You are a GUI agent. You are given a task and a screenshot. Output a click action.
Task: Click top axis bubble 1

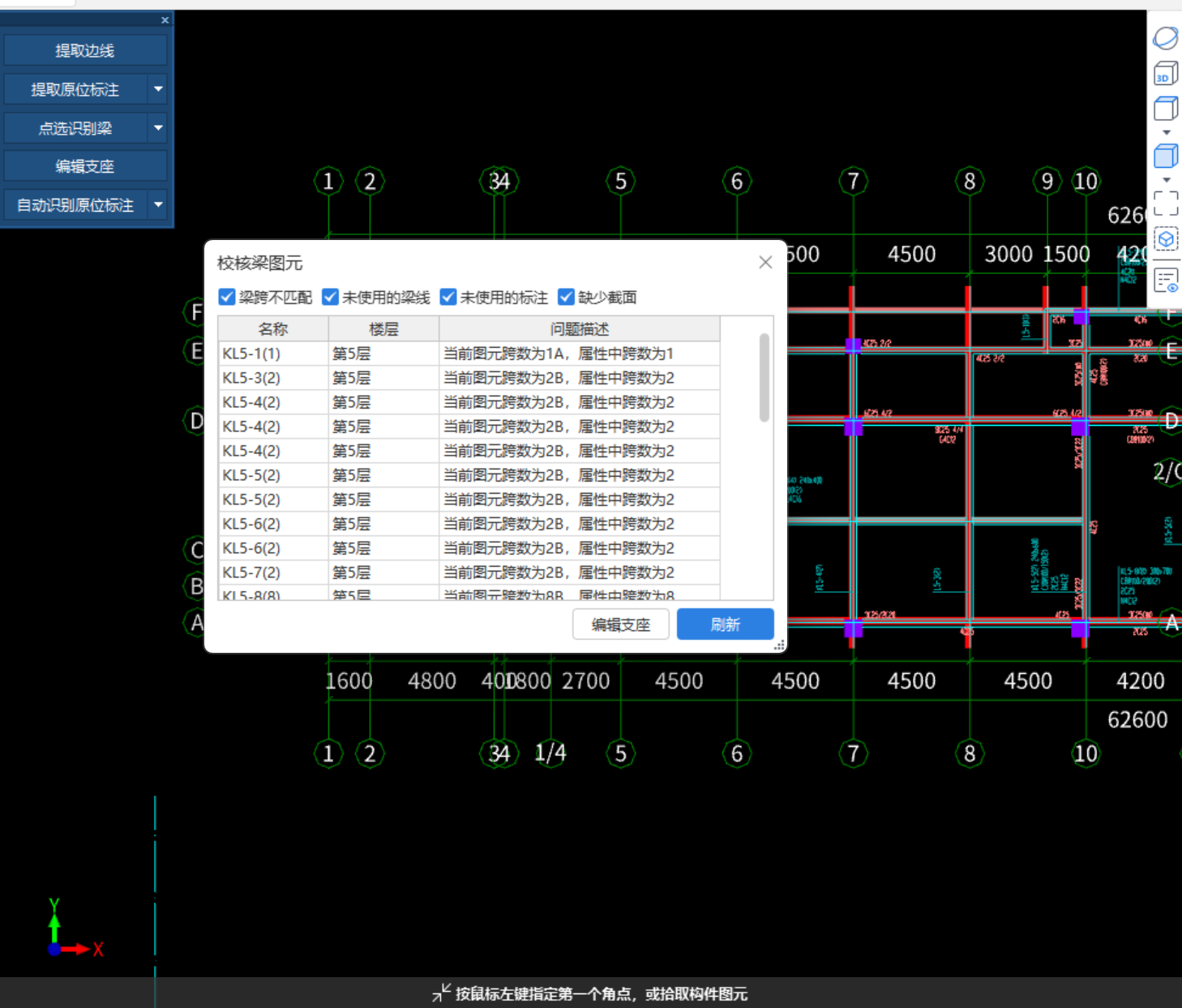[x=328, y=181]
